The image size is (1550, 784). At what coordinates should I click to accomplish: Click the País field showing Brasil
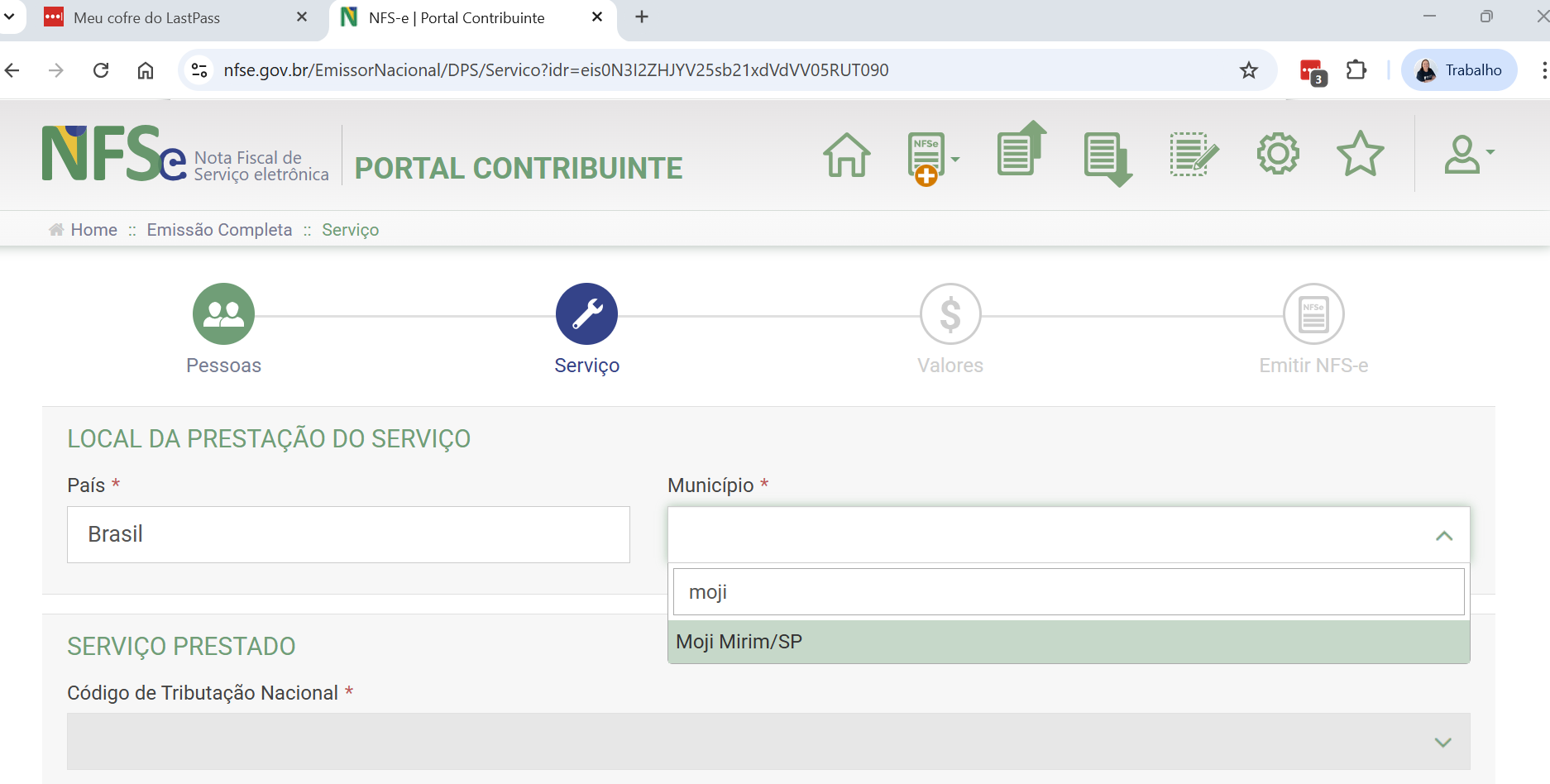coord(348,534)
